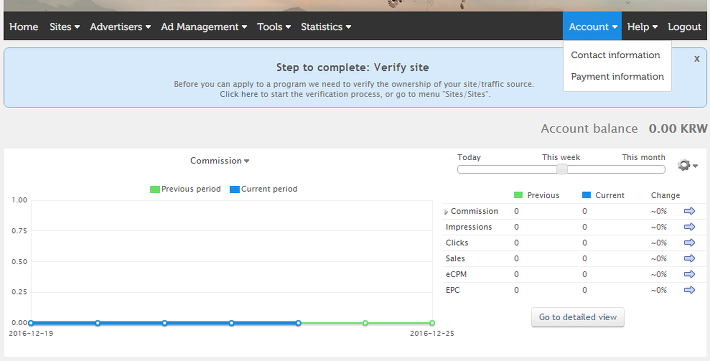Image resolution: width=710 pixels, height=361 pixels.
Task: Click the This week slider label
Action: (561, 157)
